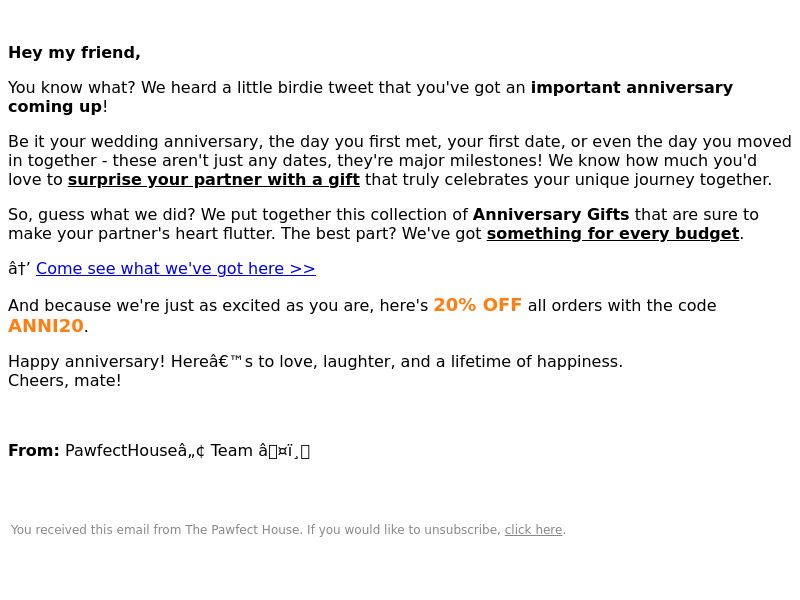Click the 'click here' unsubscribe link
The height and width of the screenshot is (600, 800).
point(533,530)
